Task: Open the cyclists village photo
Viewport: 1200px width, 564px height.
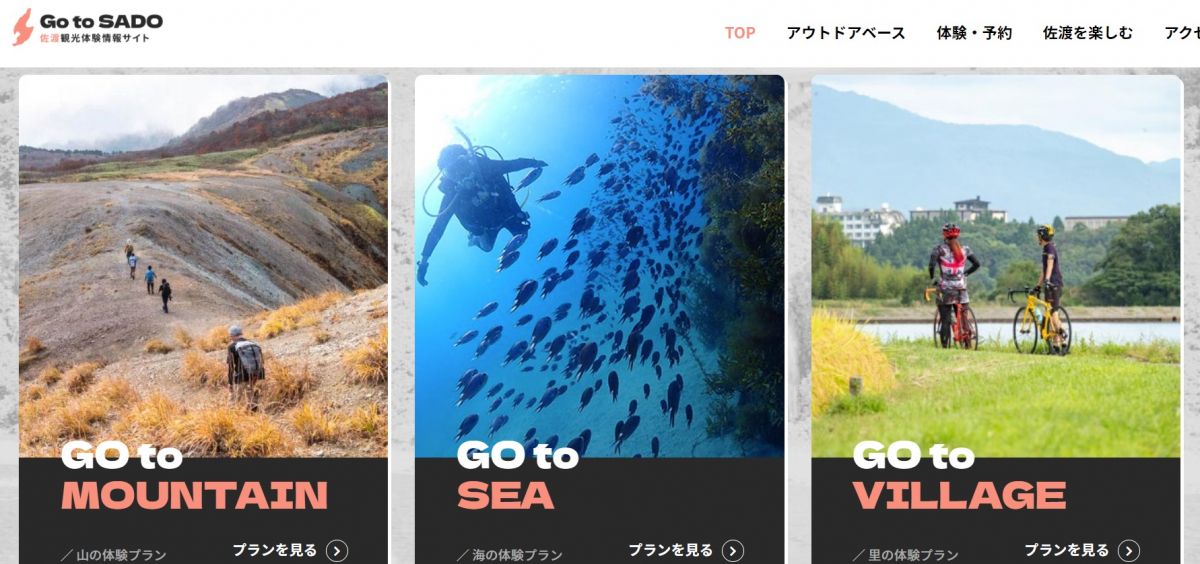Action: [x=996, y=266]
